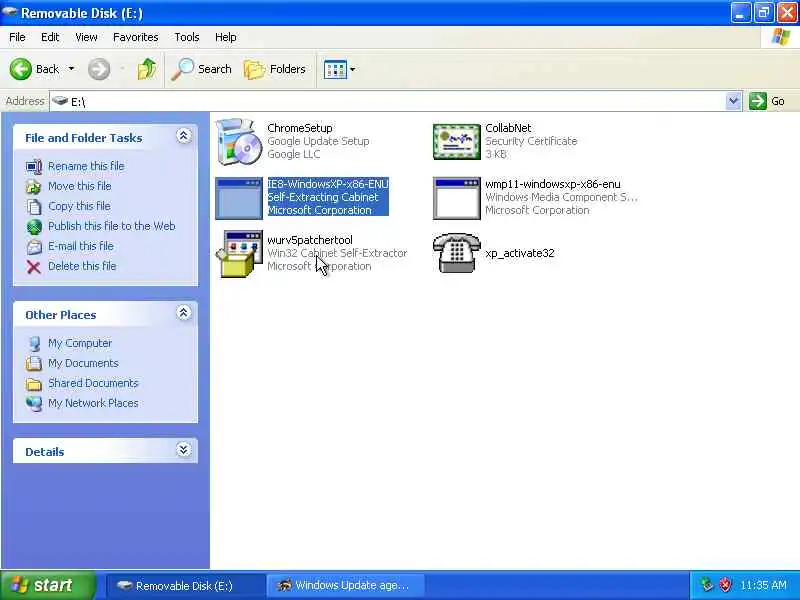
Task: Click the My Computer icon in Other Places
Action: [34, 344]
